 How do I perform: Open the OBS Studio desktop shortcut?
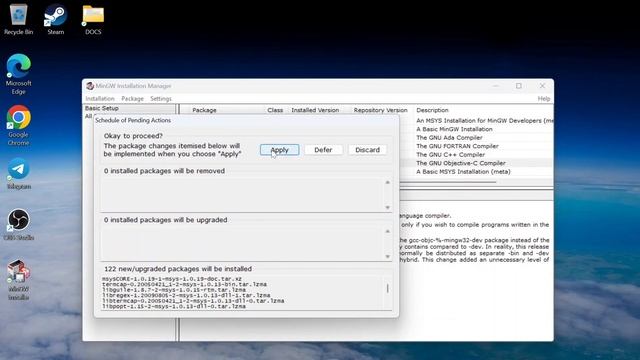point(18,224)
